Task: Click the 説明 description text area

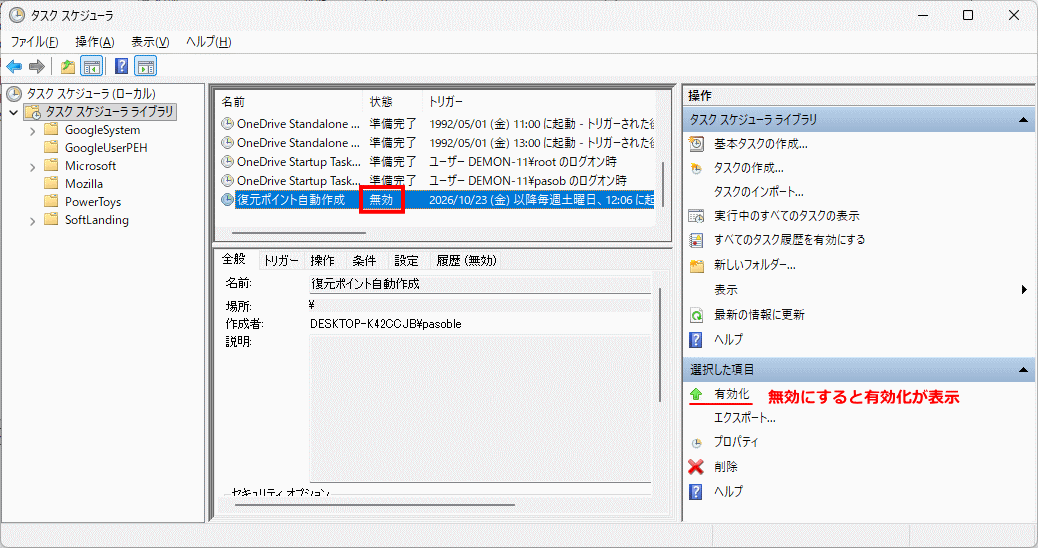Action: (480, 408)
